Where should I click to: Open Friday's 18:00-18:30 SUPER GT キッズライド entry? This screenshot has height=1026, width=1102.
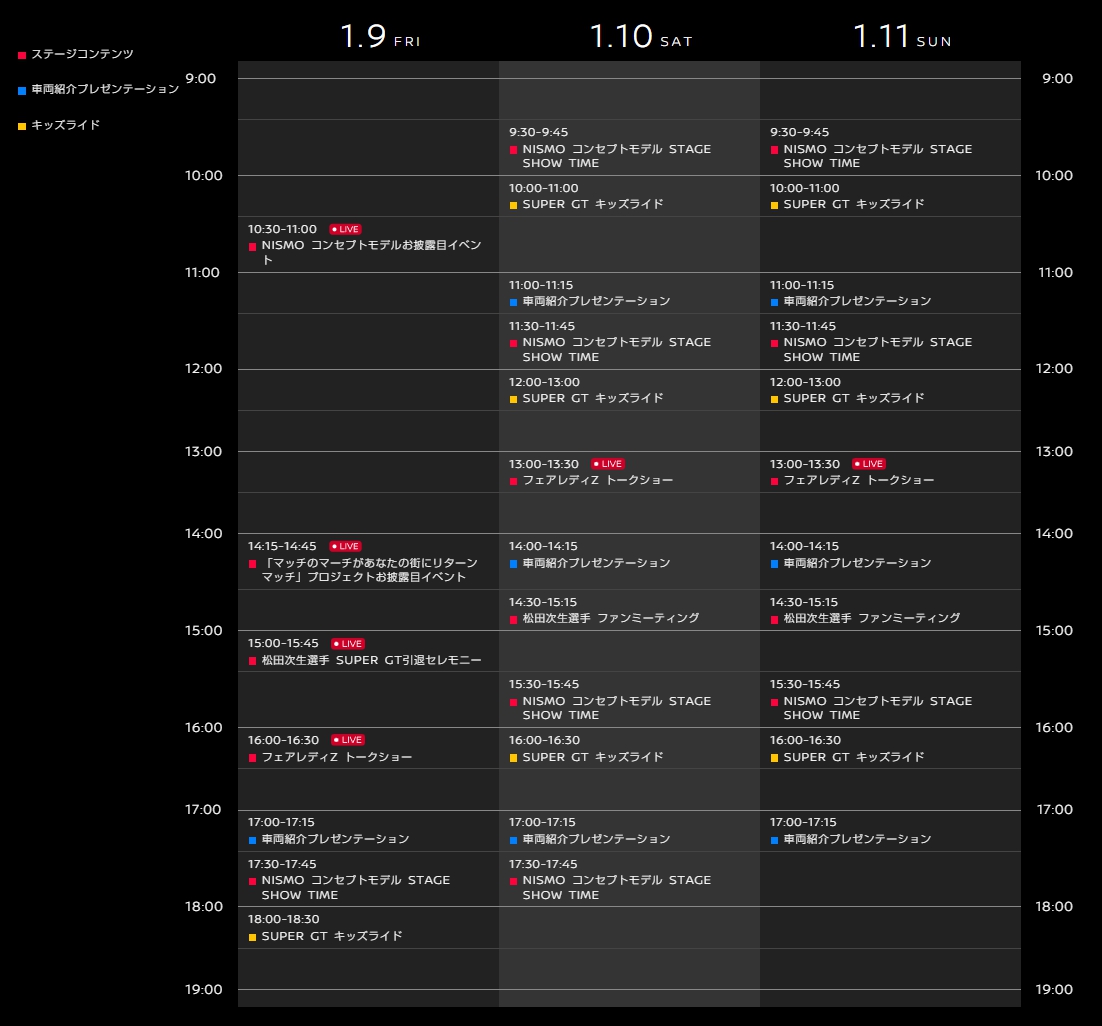331,937
